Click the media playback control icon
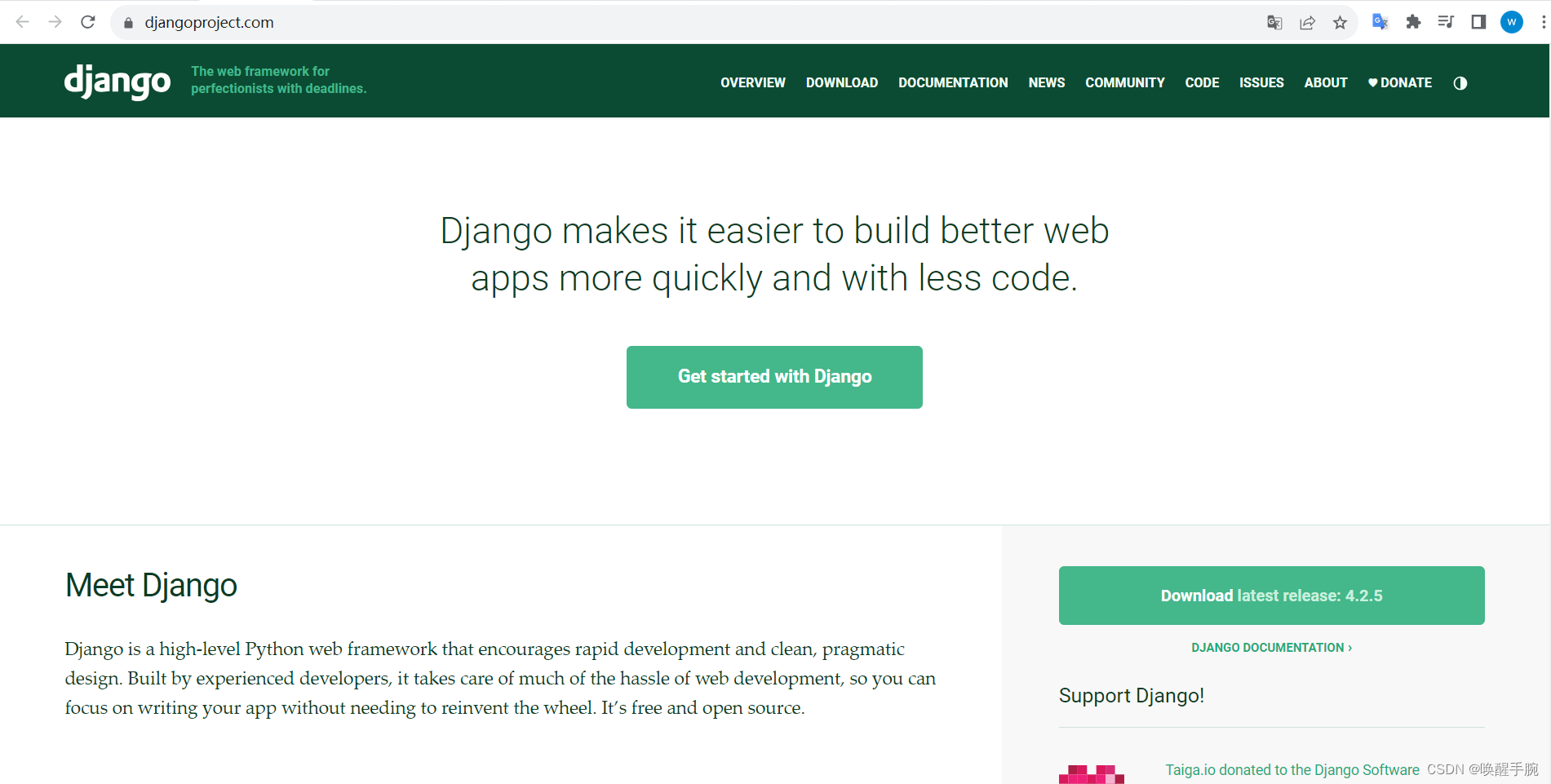 pos(1445,22)
